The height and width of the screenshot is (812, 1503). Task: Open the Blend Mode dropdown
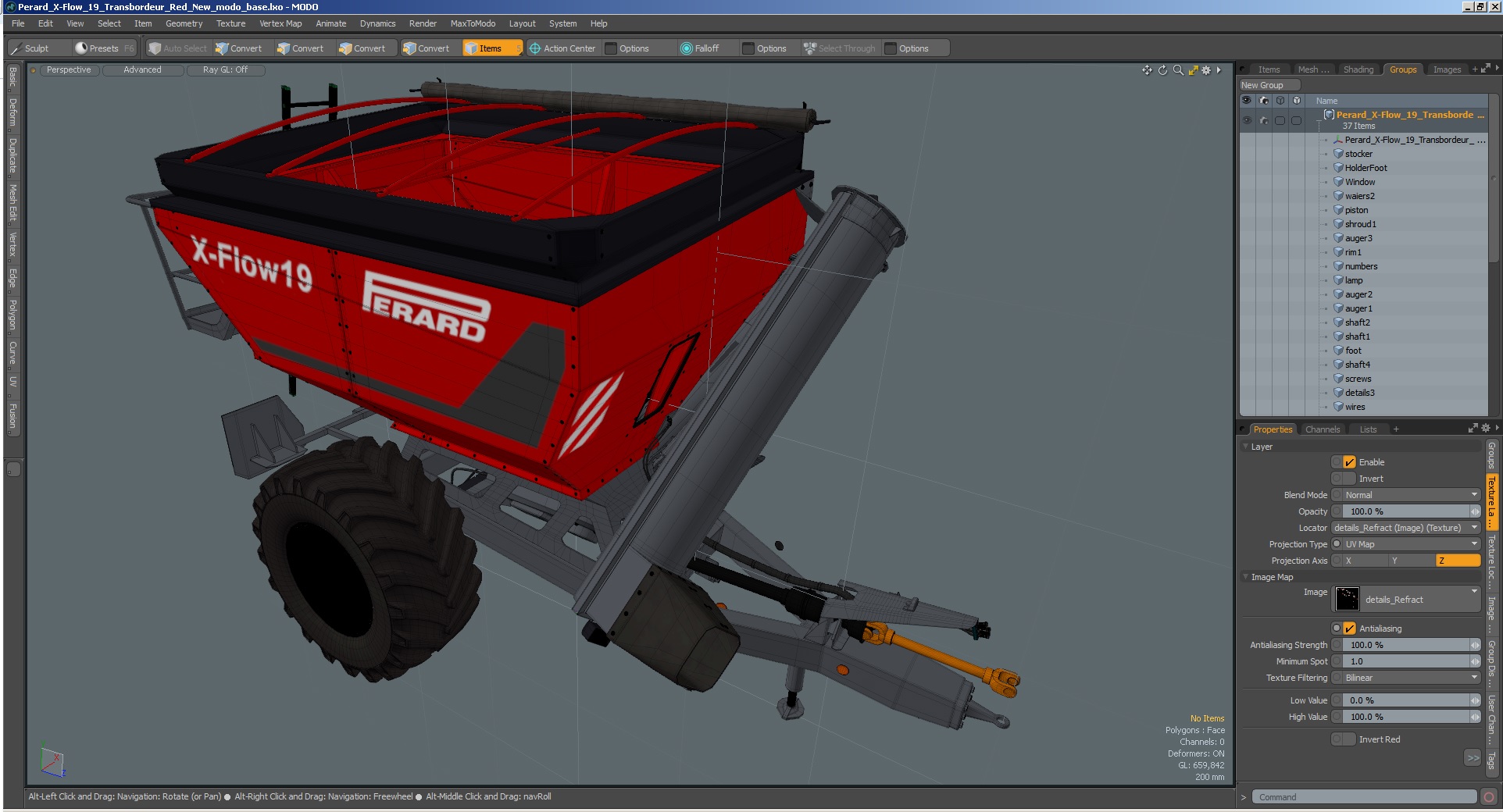click(1412, 495)
